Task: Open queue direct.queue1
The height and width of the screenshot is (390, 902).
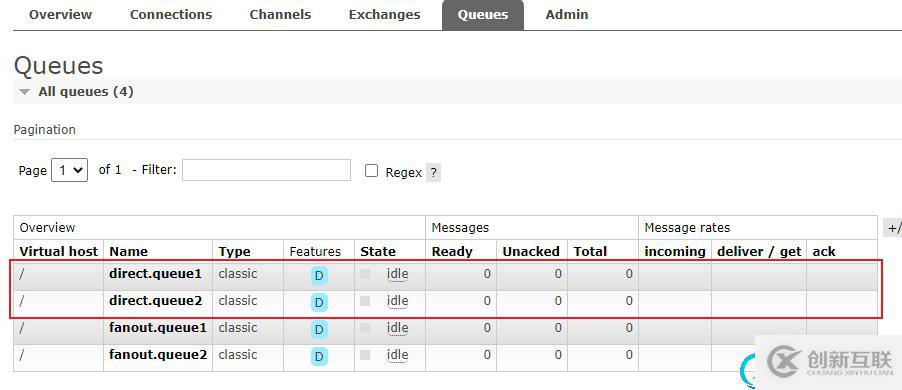Action: [155, 274]
